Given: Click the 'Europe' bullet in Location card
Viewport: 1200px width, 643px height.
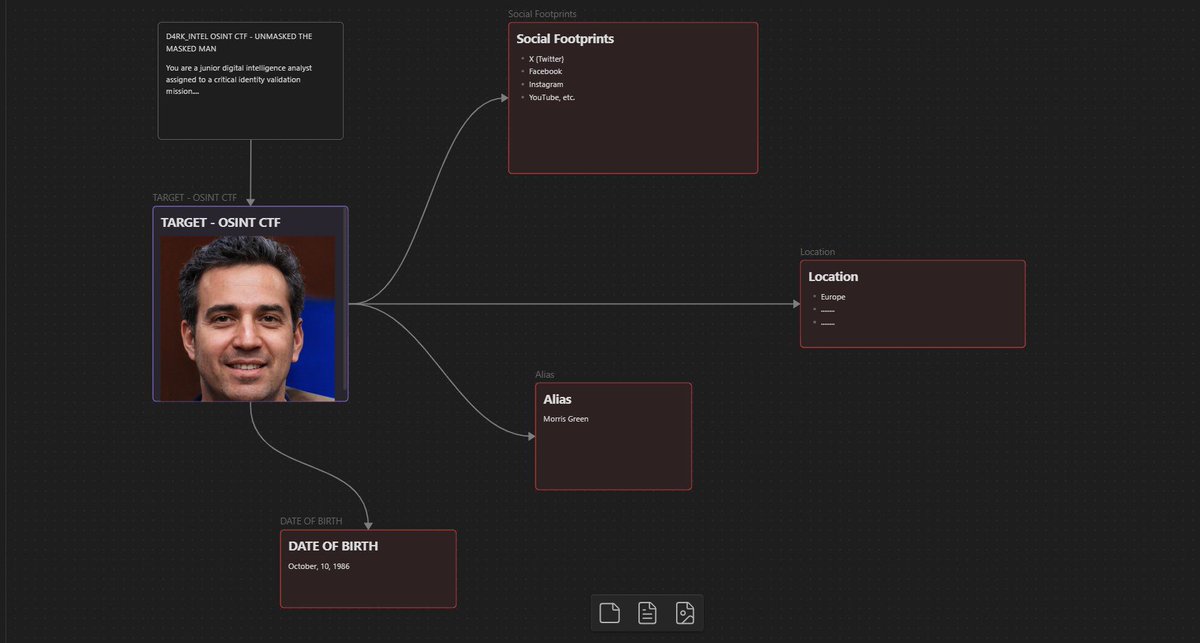Looking at the screenshot, I should click(833, 297).
